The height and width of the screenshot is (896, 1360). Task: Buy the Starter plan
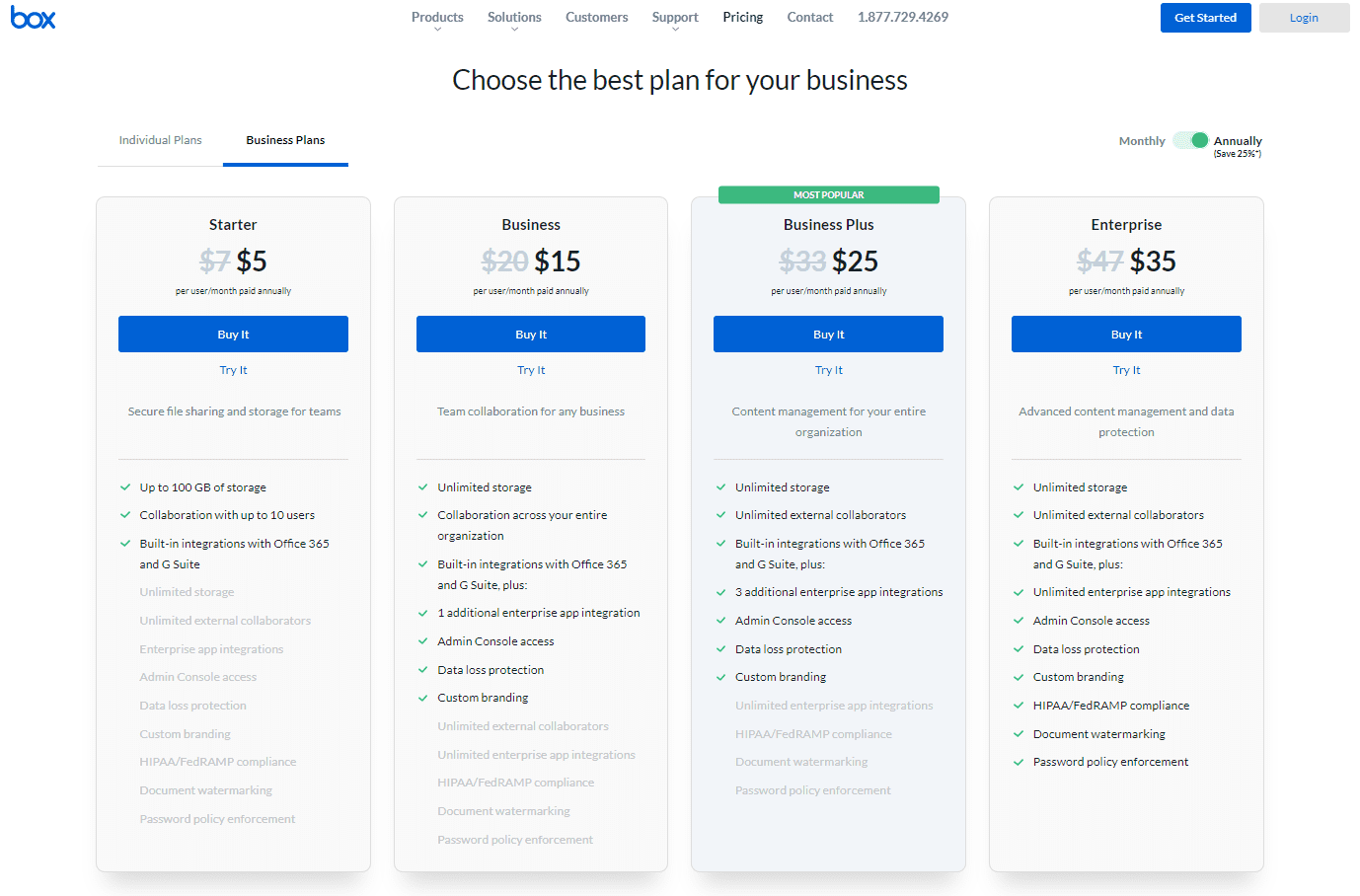point(233,334)
